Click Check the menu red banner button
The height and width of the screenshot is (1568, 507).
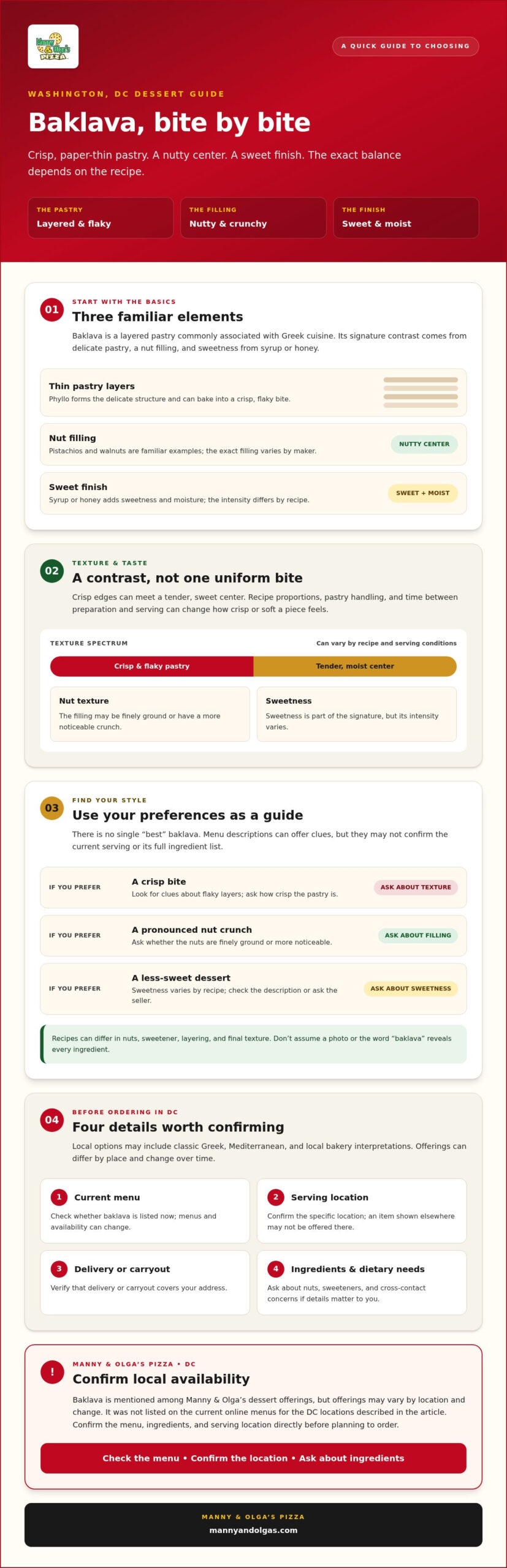click(x=253, y=1458)
